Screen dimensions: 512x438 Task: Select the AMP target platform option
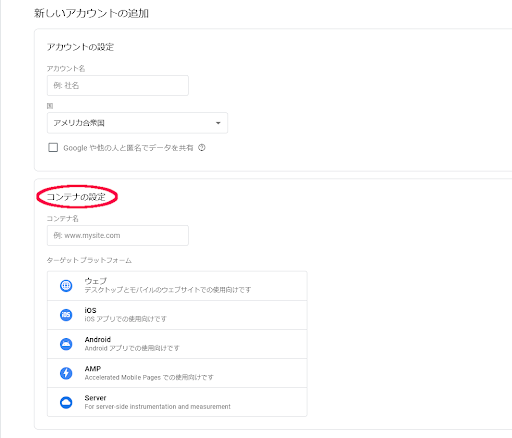[x=177, y=373]
